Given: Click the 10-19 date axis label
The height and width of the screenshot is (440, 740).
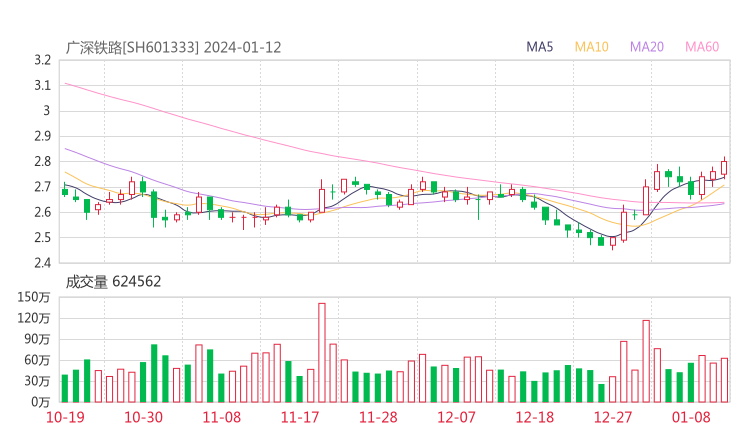Looking at the screenshot, I should tap(65, 417).
